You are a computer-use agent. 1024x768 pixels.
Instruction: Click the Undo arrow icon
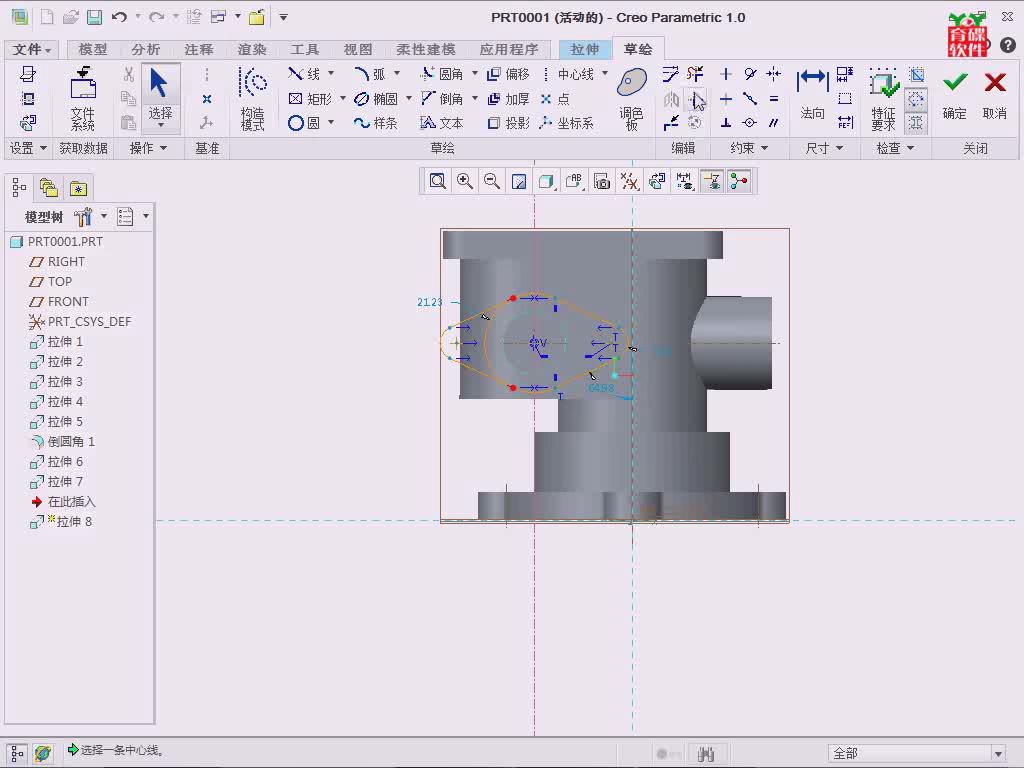[x=119, y=17]
